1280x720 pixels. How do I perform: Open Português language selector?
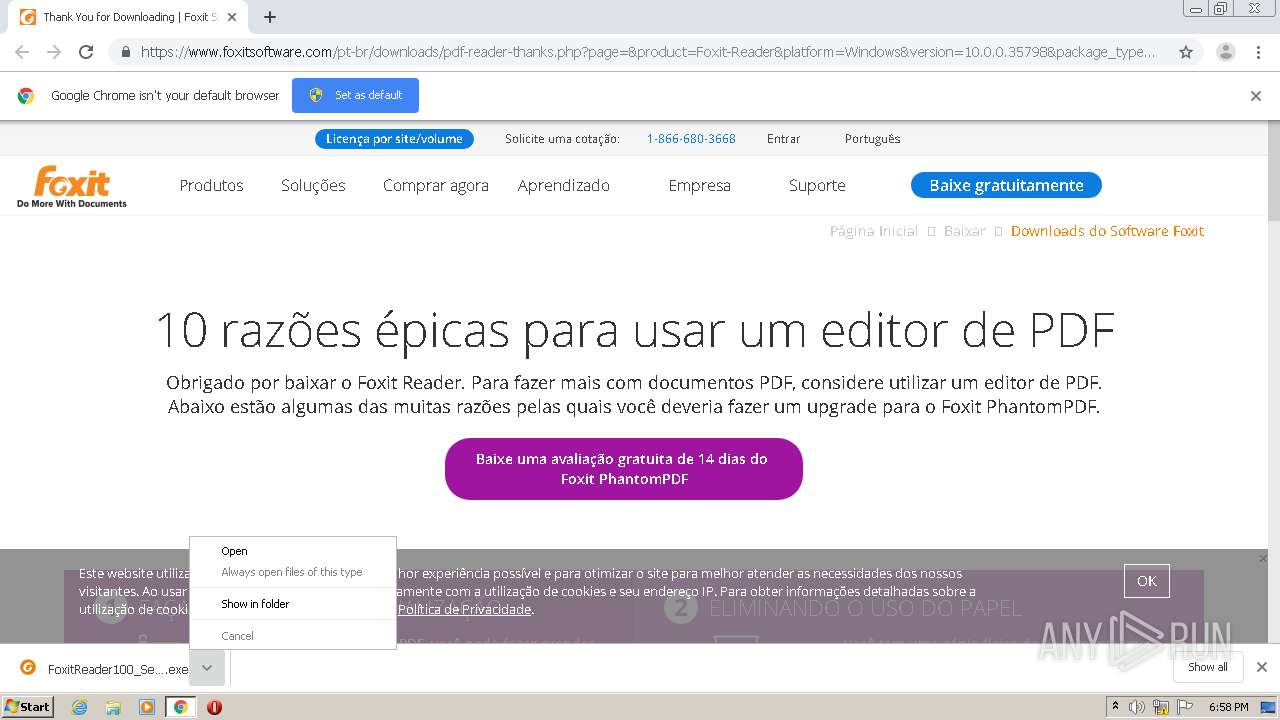(872, 139)
